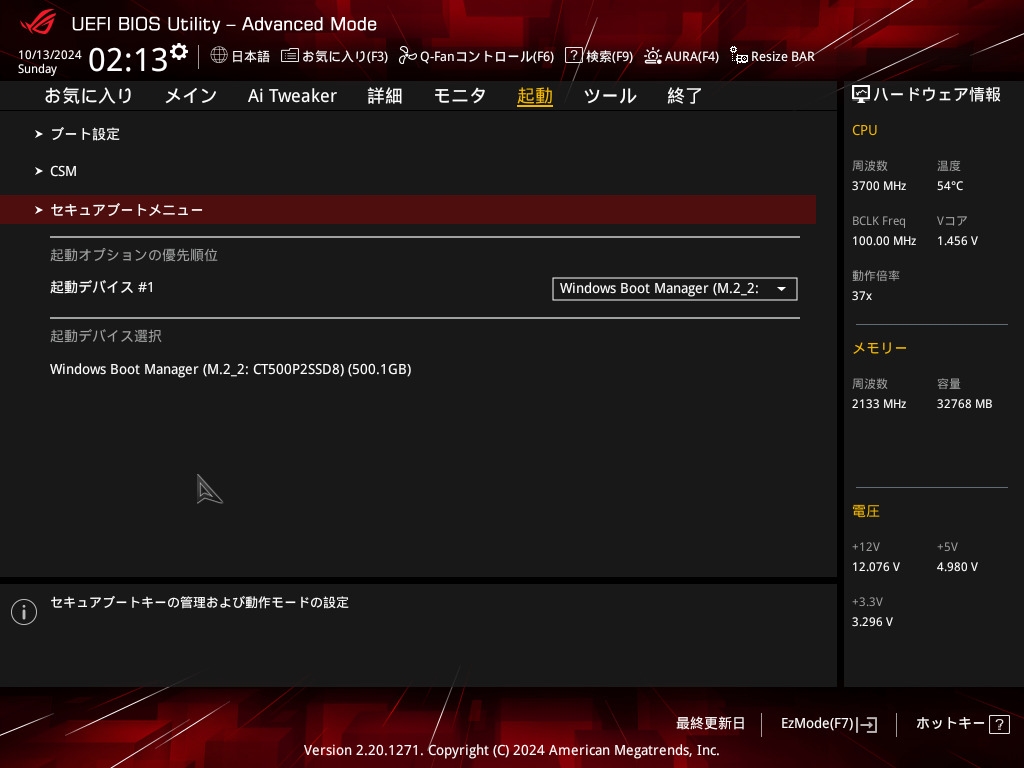Click the ROG logo icon
The image size is (1024, 768).
coord(38,23)
